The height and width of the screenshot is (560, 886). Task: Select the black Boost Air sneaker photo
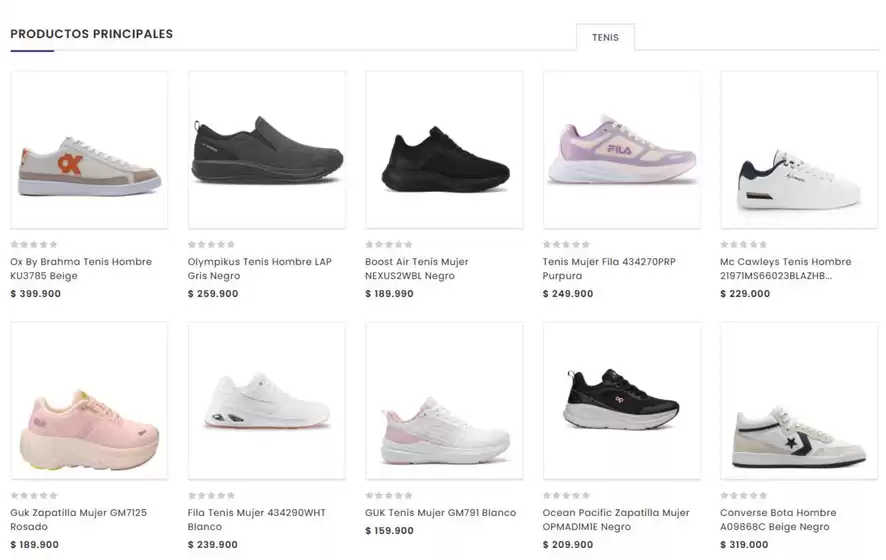coord(444,150)
